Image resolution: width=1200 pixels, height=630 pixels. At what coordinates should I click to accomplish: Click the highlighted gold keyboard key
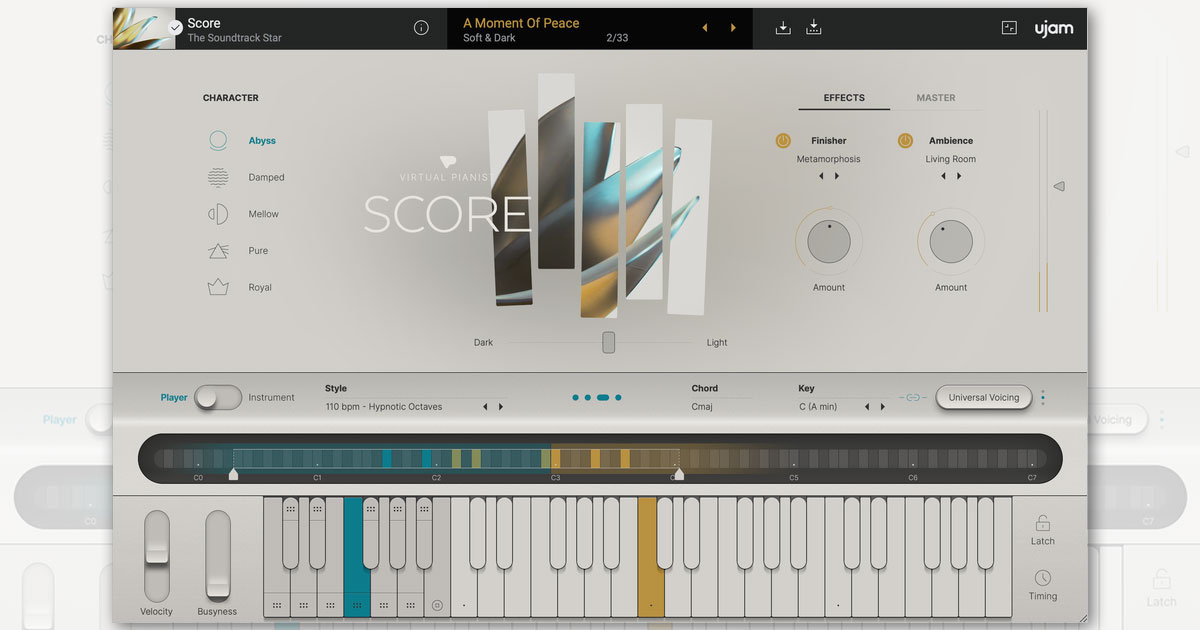(x=651, y=557)
